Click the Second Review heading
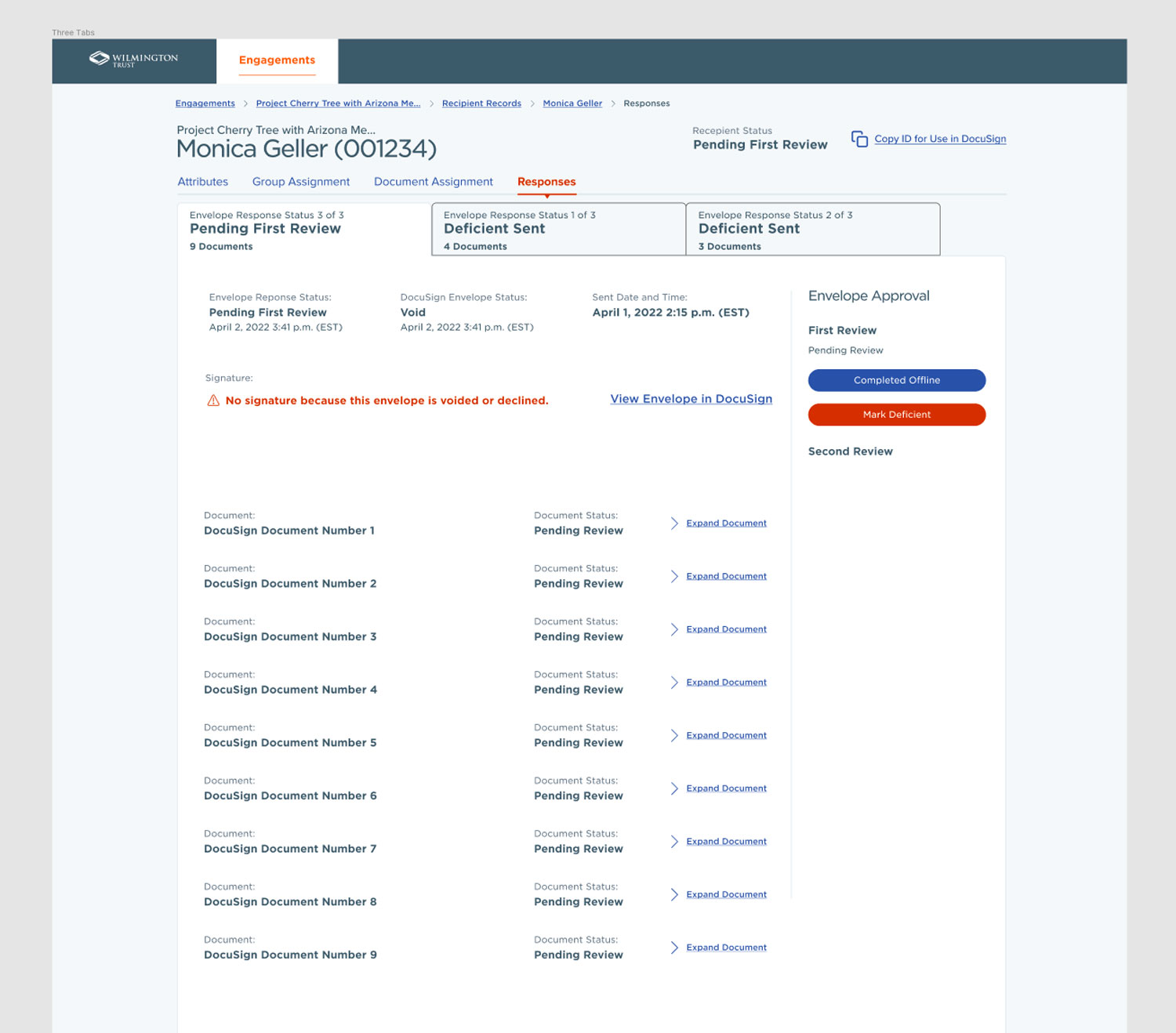Screen dimensions: 1176x1033 point(851,451)
